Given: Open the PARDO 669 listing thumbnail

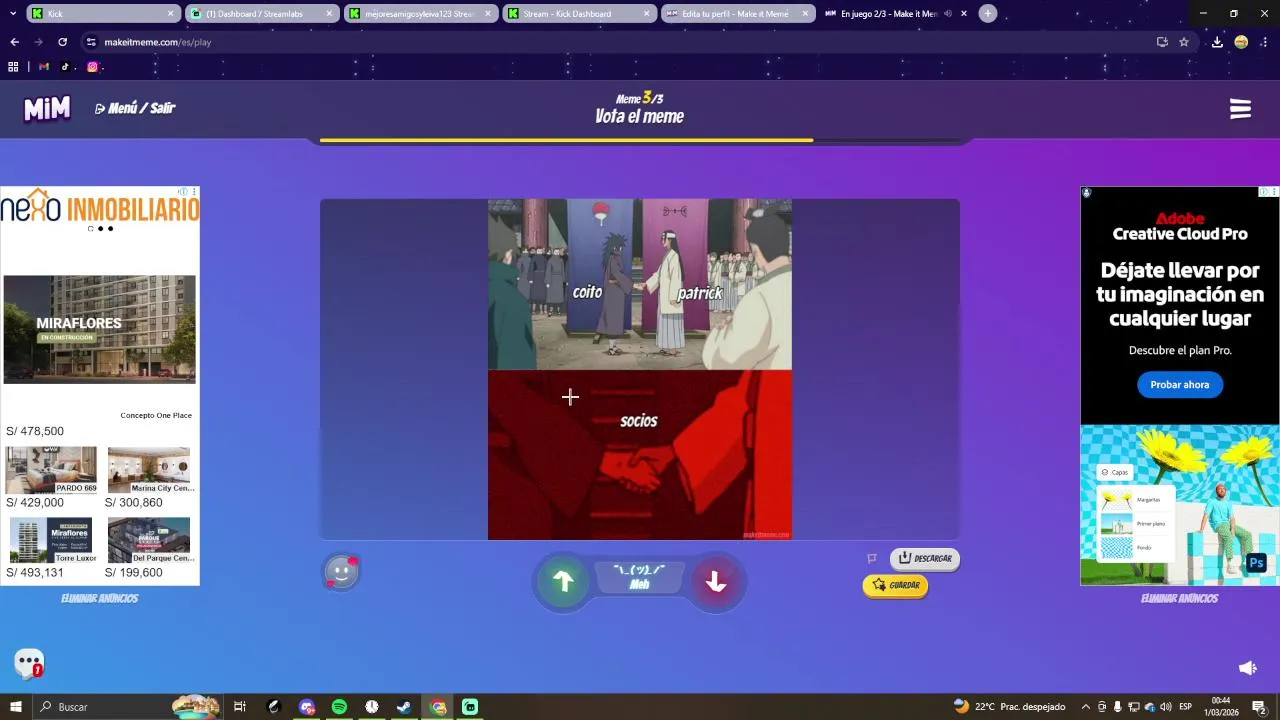Looking at the screenshot, I should click(x=52, y=470).
